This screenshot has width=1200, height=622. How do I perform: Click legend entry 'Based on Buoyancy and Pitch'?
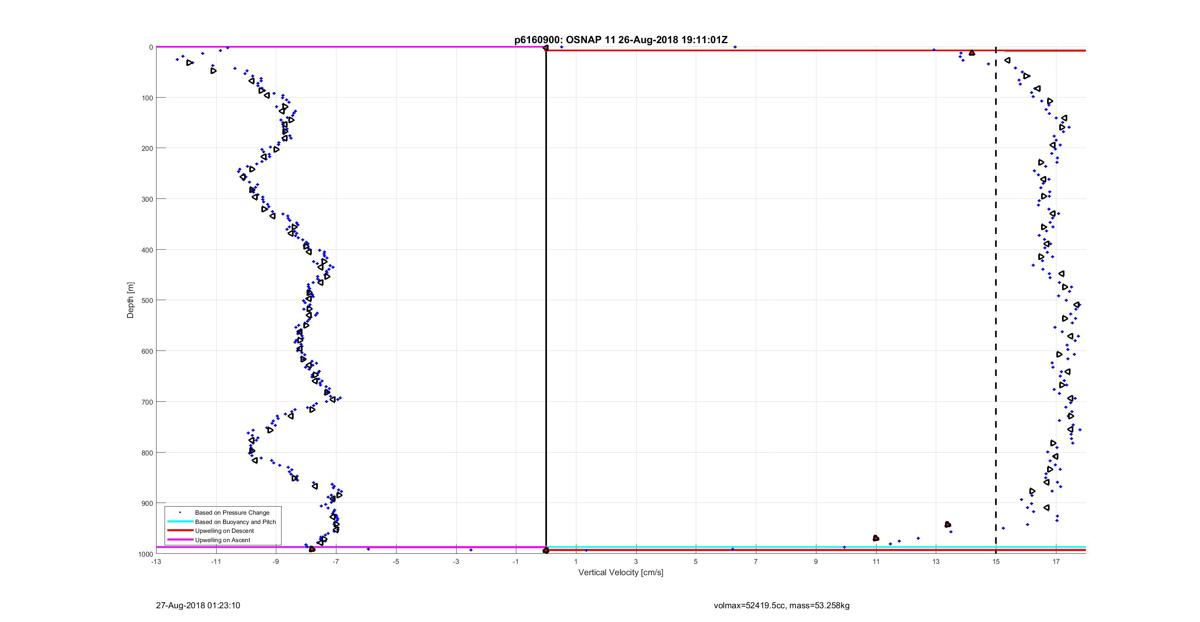tap(236, 522)
